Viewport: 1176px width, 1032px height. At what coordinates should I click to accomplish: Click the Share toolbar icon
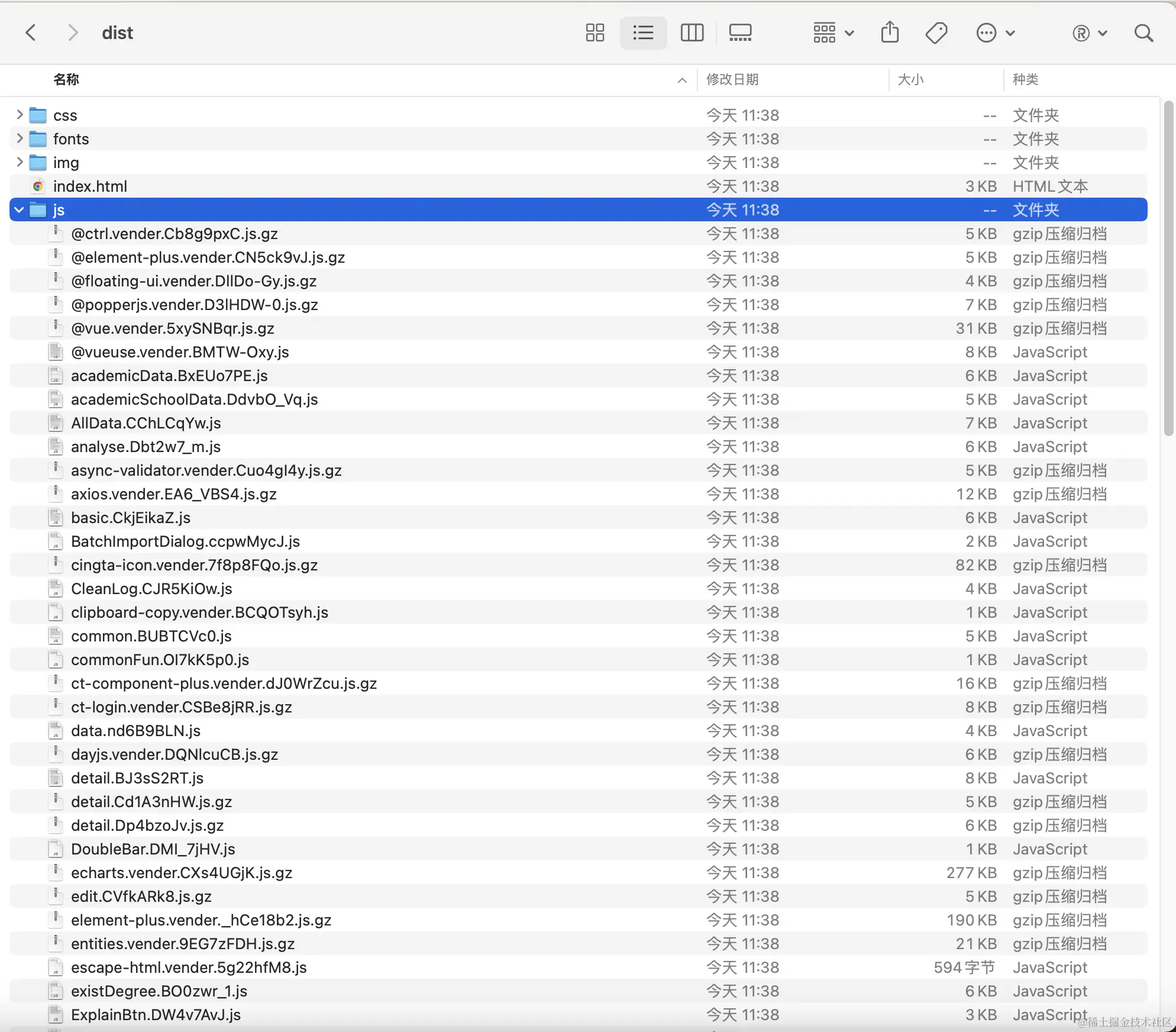coord(890,33)
